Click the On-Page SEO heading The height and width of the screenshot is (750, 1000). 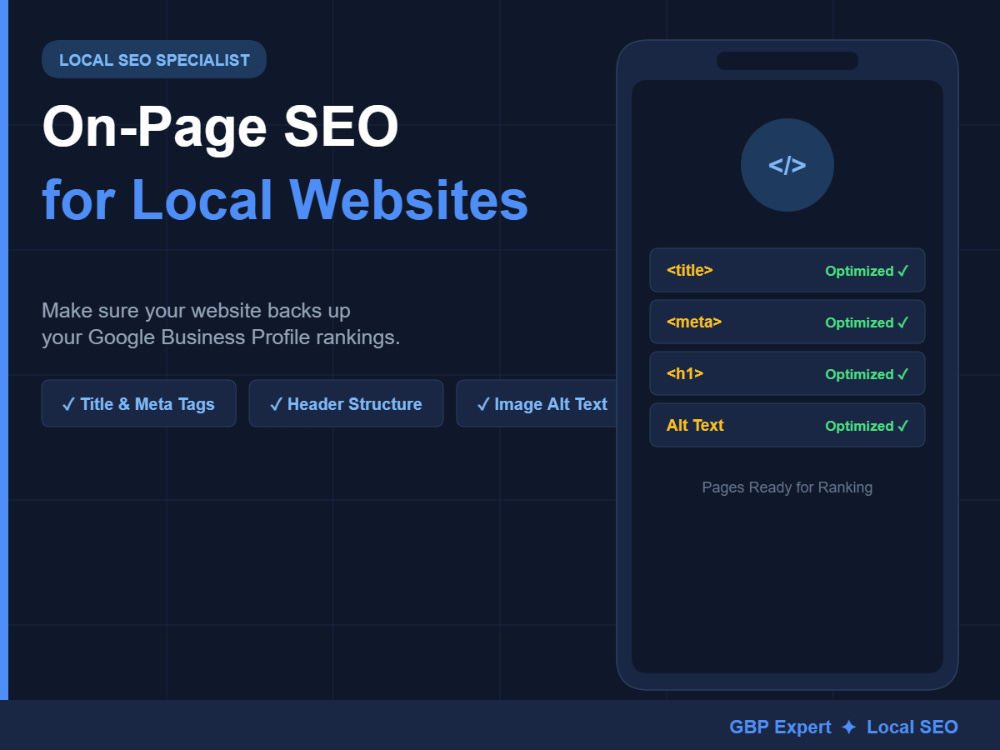(220, 127)
